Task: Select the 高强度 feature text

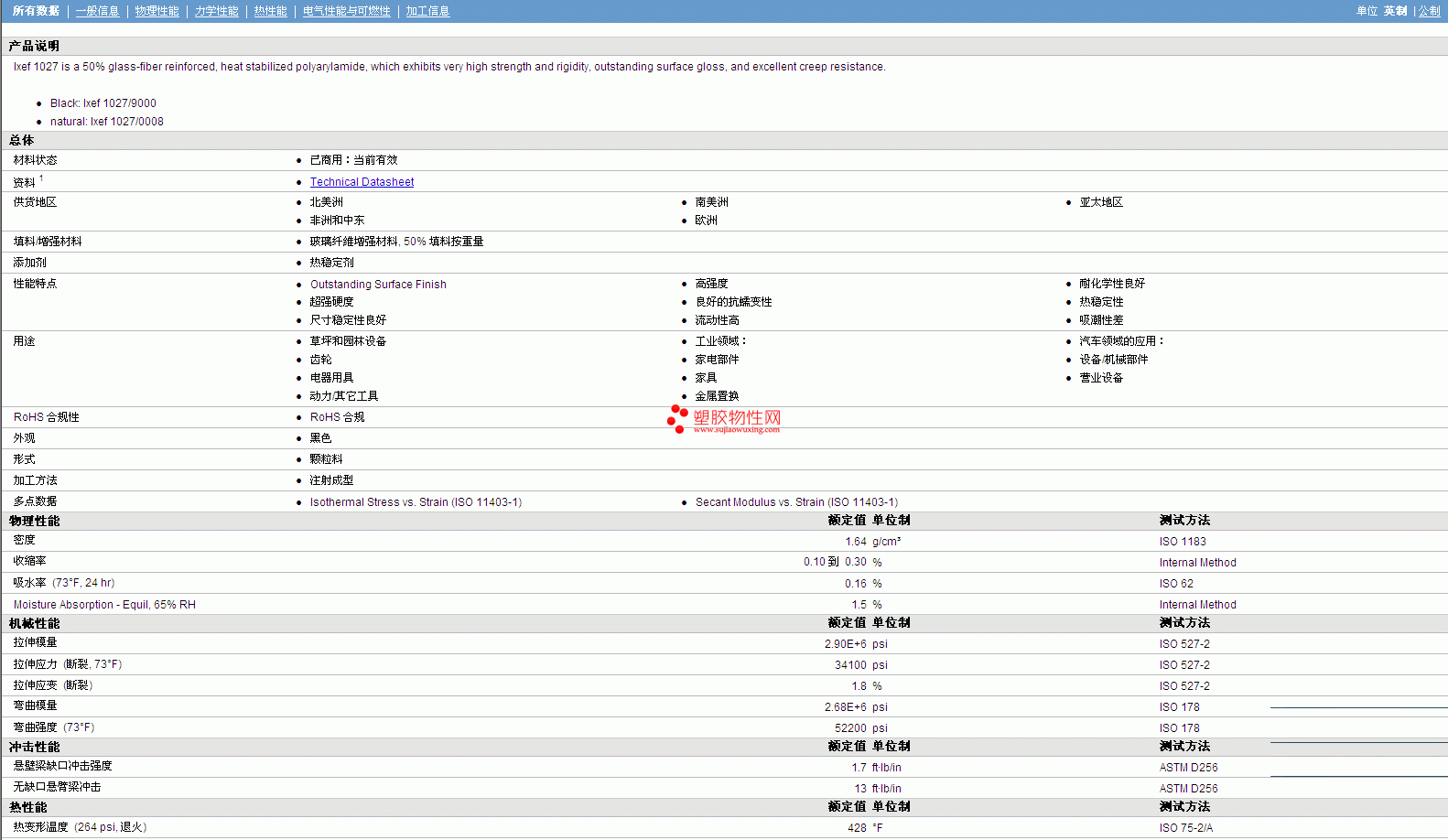Action: pos(711,284)
